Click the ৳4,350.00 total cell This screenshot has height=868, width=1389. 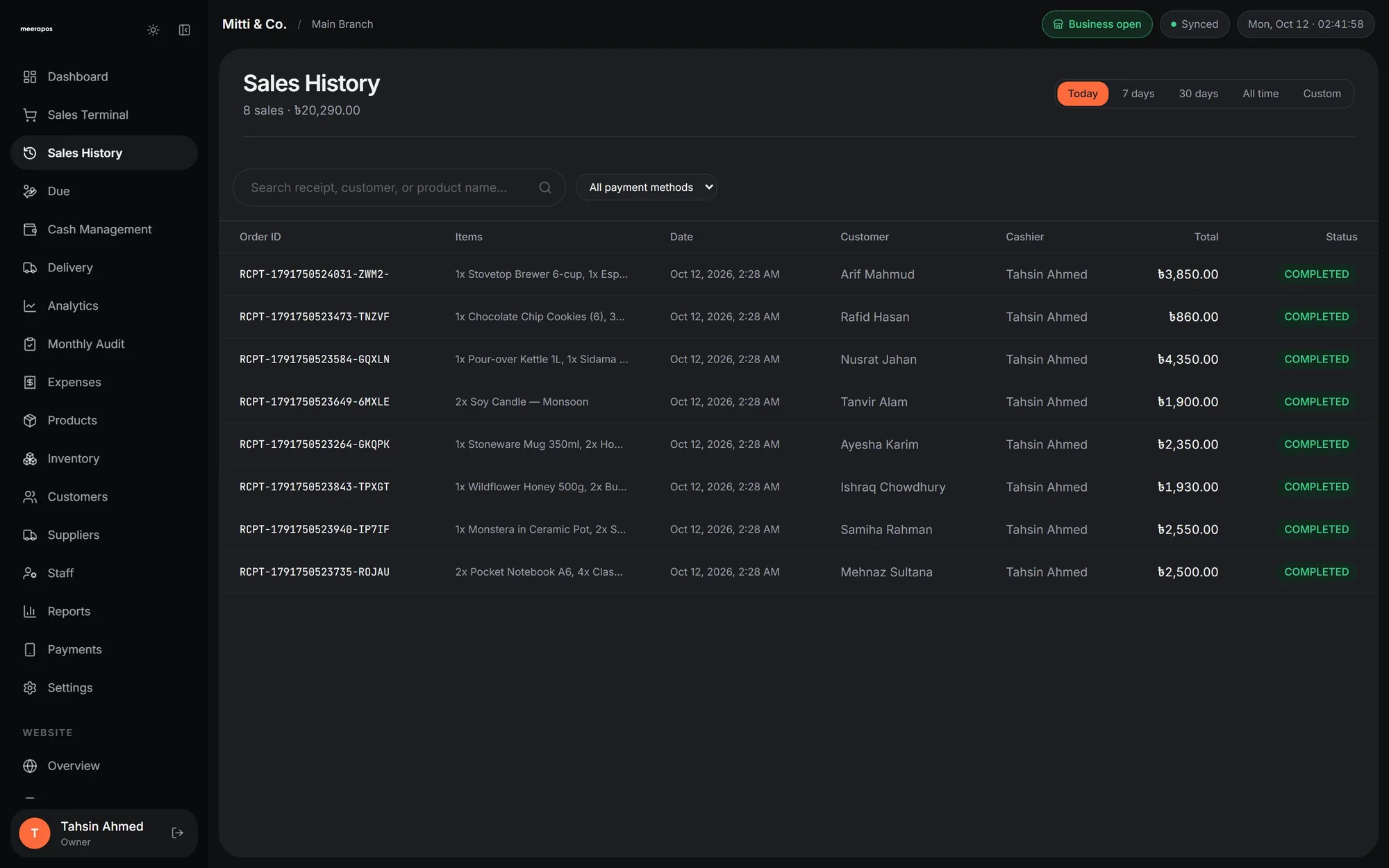[x=1188, y=359]
